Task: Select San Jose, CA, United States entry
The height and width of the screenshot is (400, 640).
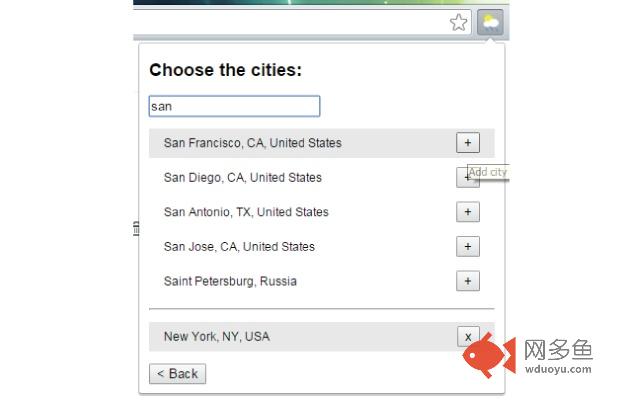Action: pos(239,247)
